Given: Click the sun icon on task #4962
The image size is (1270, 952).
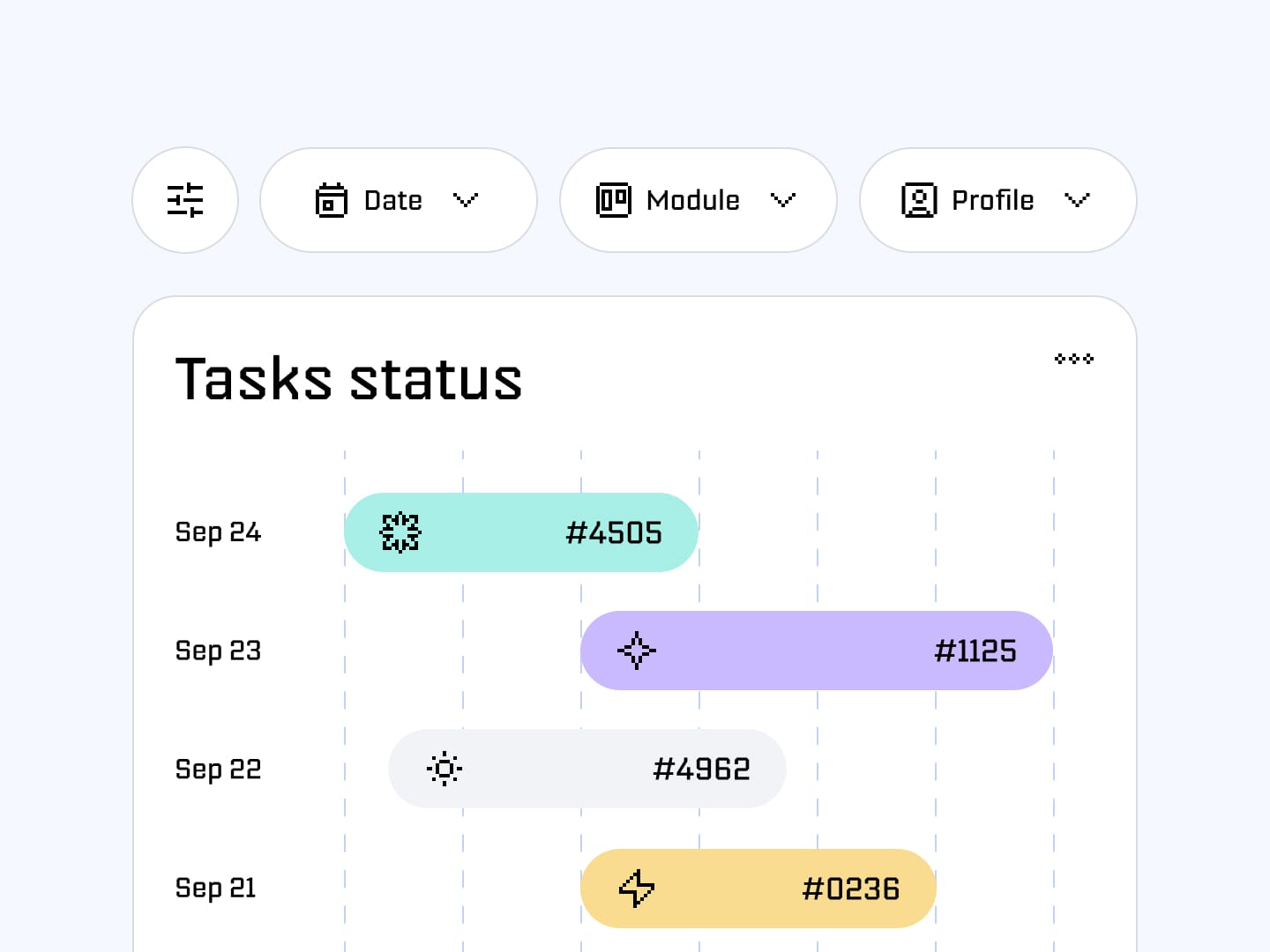Looking at the screenshot, I should pos(444,769).
